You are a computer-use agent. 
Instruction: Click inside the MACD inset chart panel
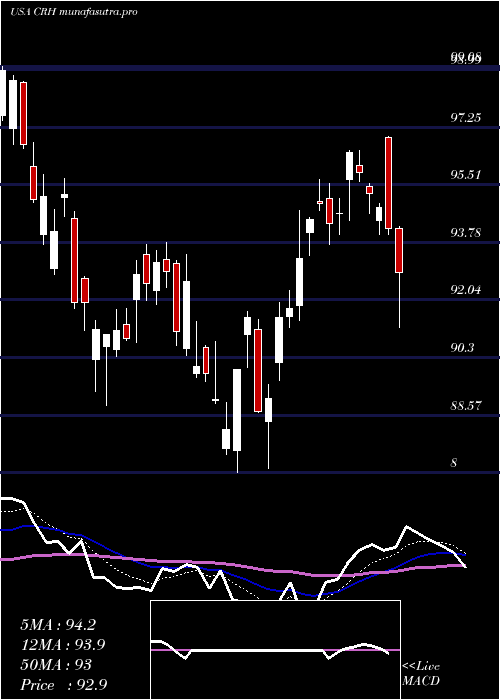click(x=275, y=650)
